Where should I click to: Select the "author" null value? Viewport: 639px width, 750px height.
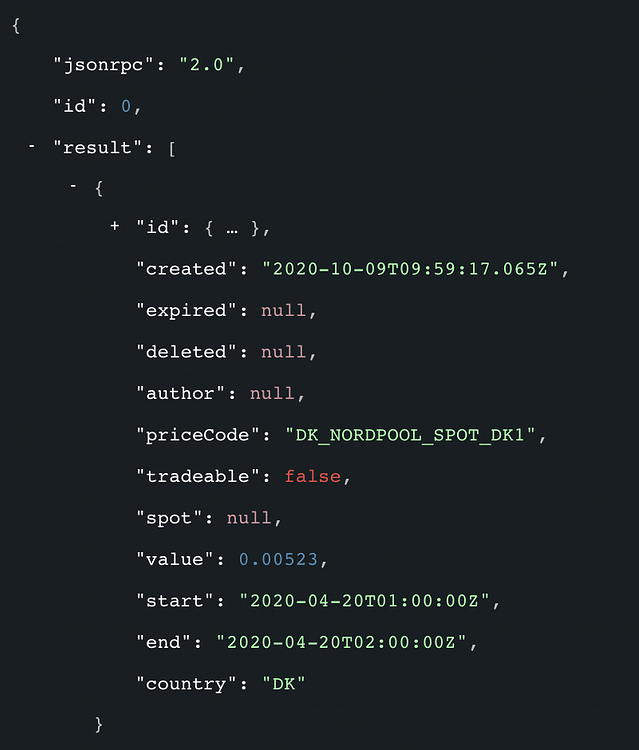(x=272, y=394)
